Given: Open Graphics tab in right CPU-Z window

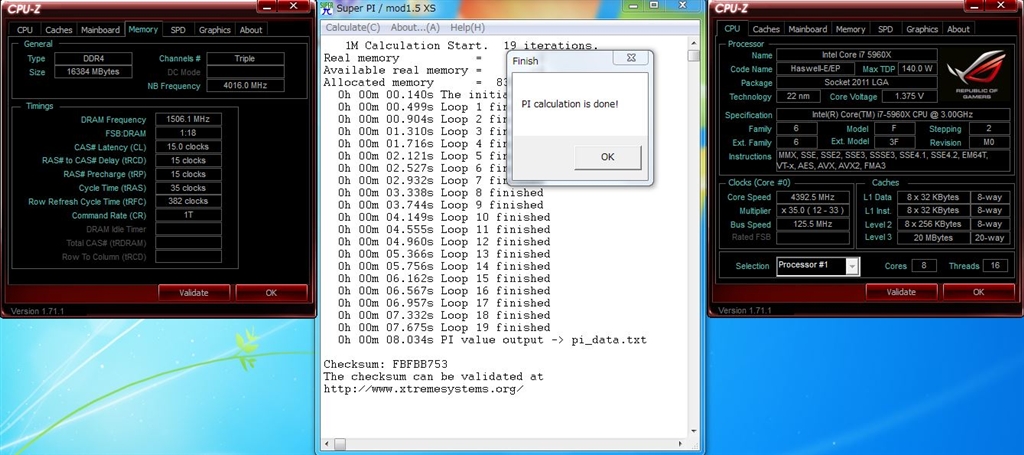Looking at the screenshot, I should 921,29.
